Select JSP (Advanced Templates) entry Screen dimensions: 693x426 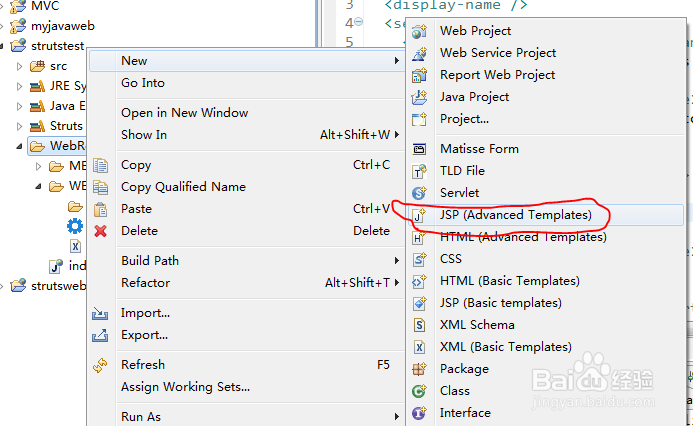pyautogui.click(x=546, y=215)
